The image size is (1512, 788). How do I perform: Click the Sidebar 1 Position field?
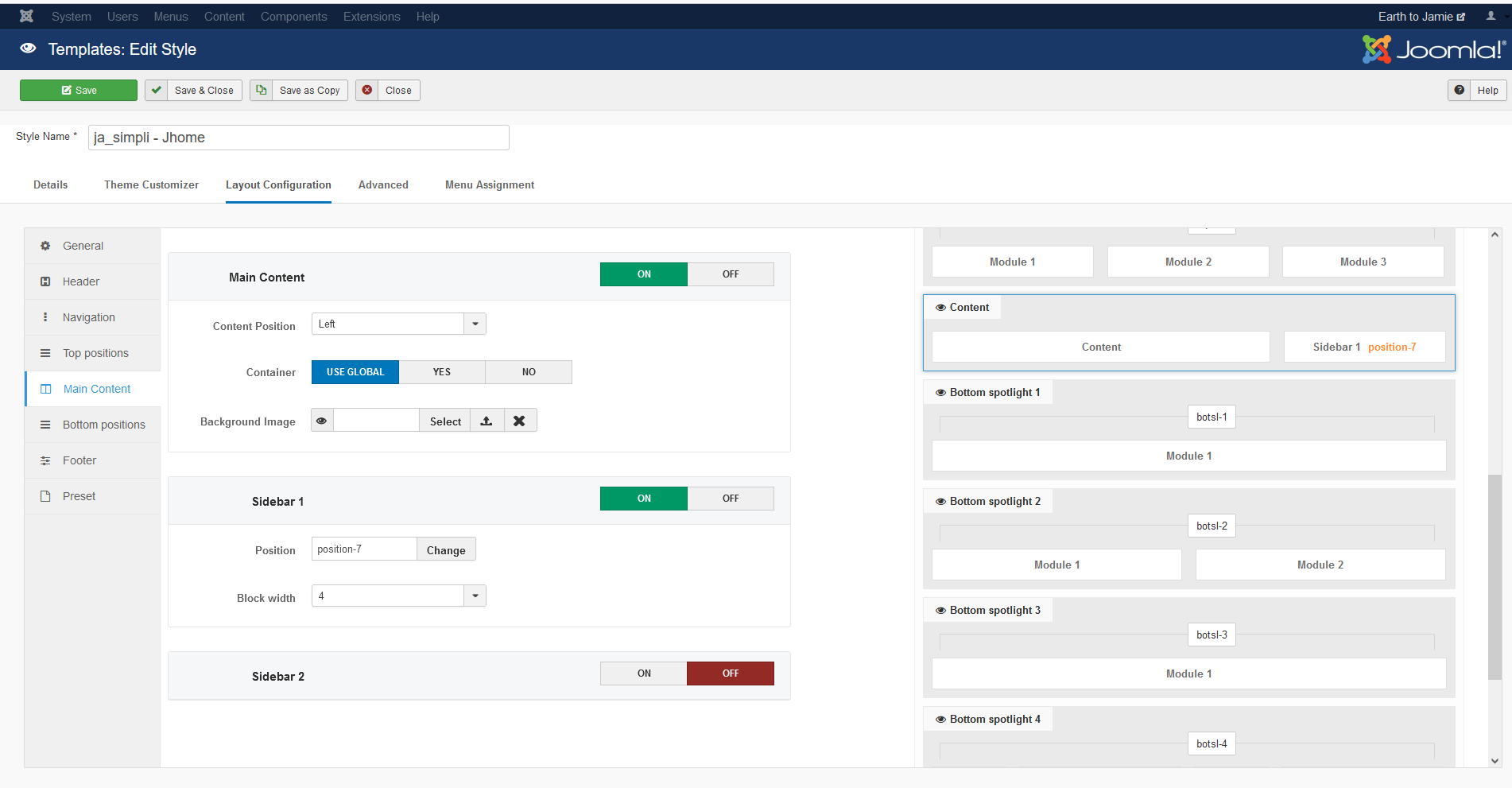(x=364, y=549)
